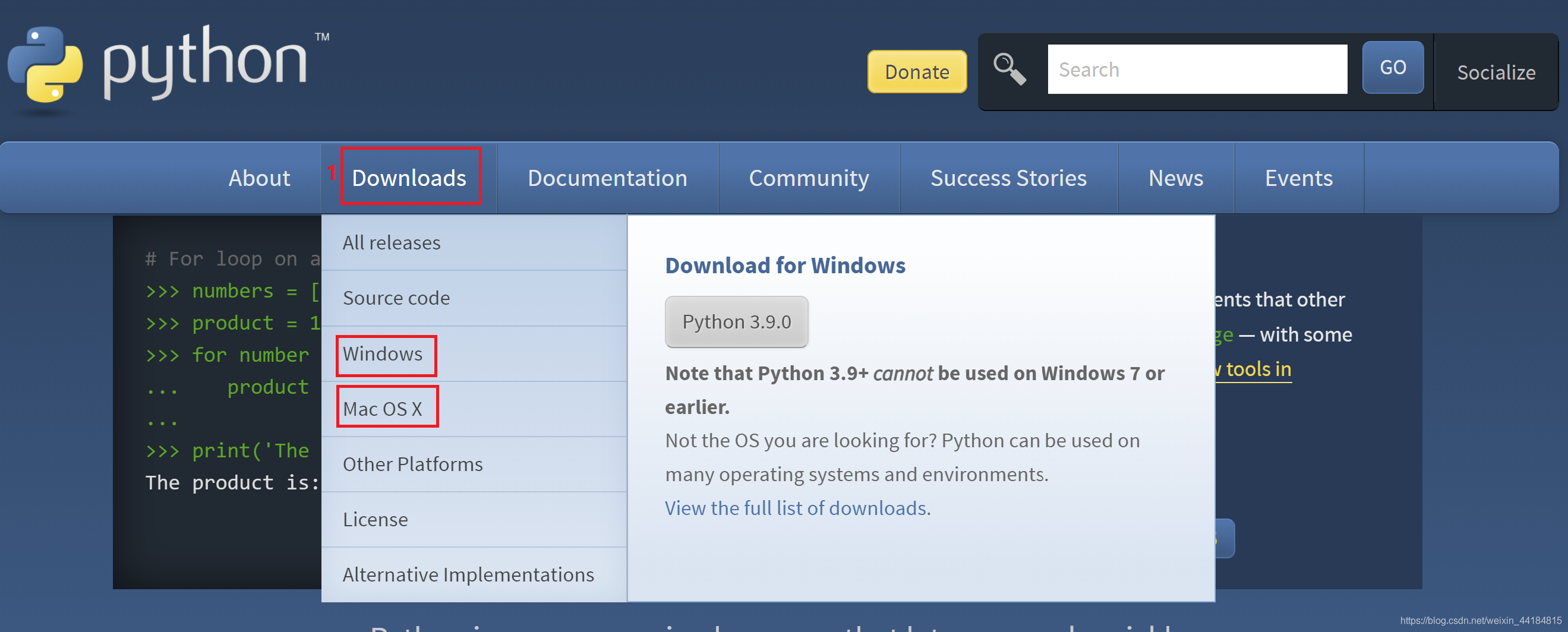Open the Events menu item

(x=1298, y=178)
